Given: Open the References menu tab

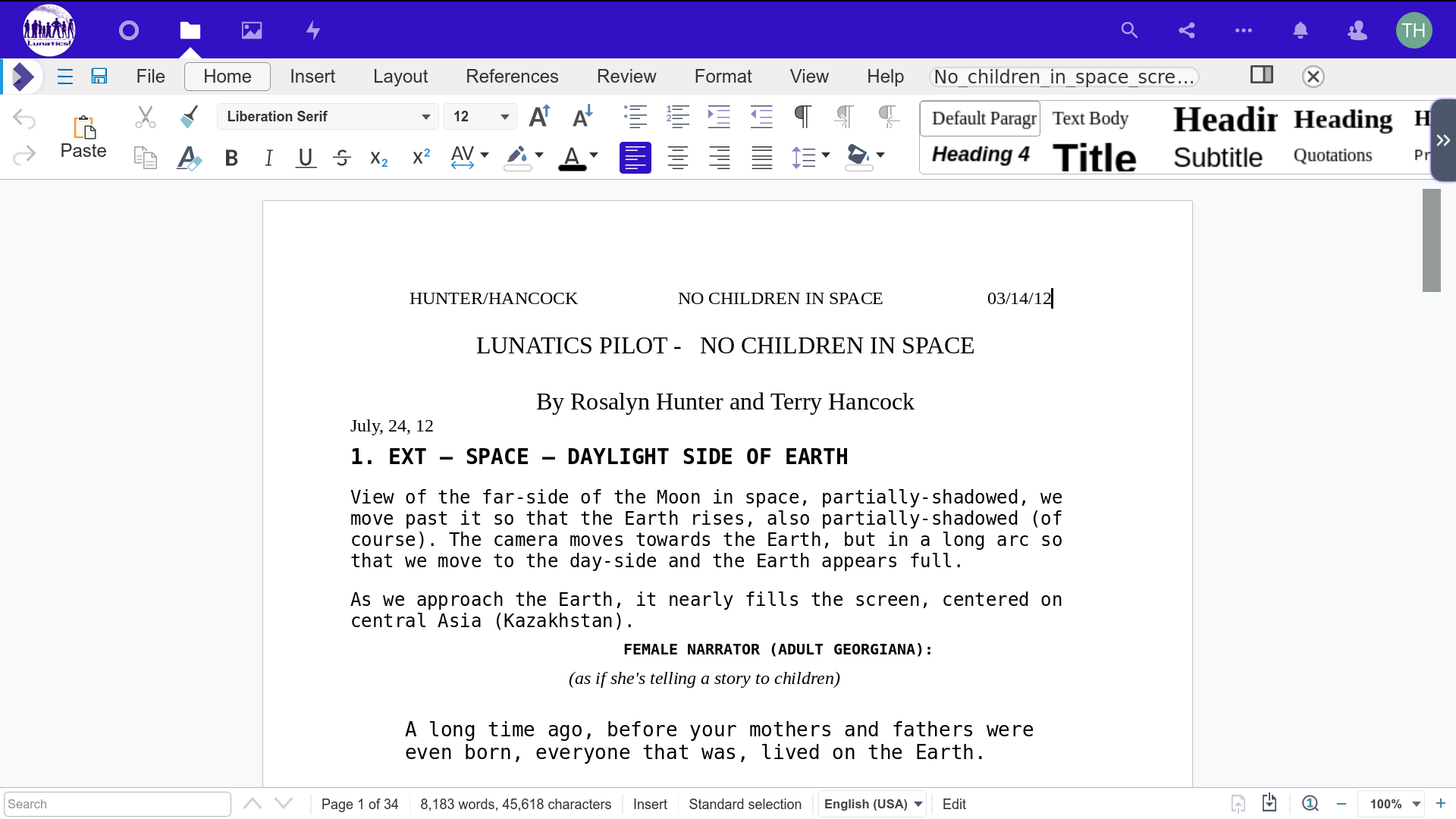Looking at the screenshot, I should [x=512, y=77].
